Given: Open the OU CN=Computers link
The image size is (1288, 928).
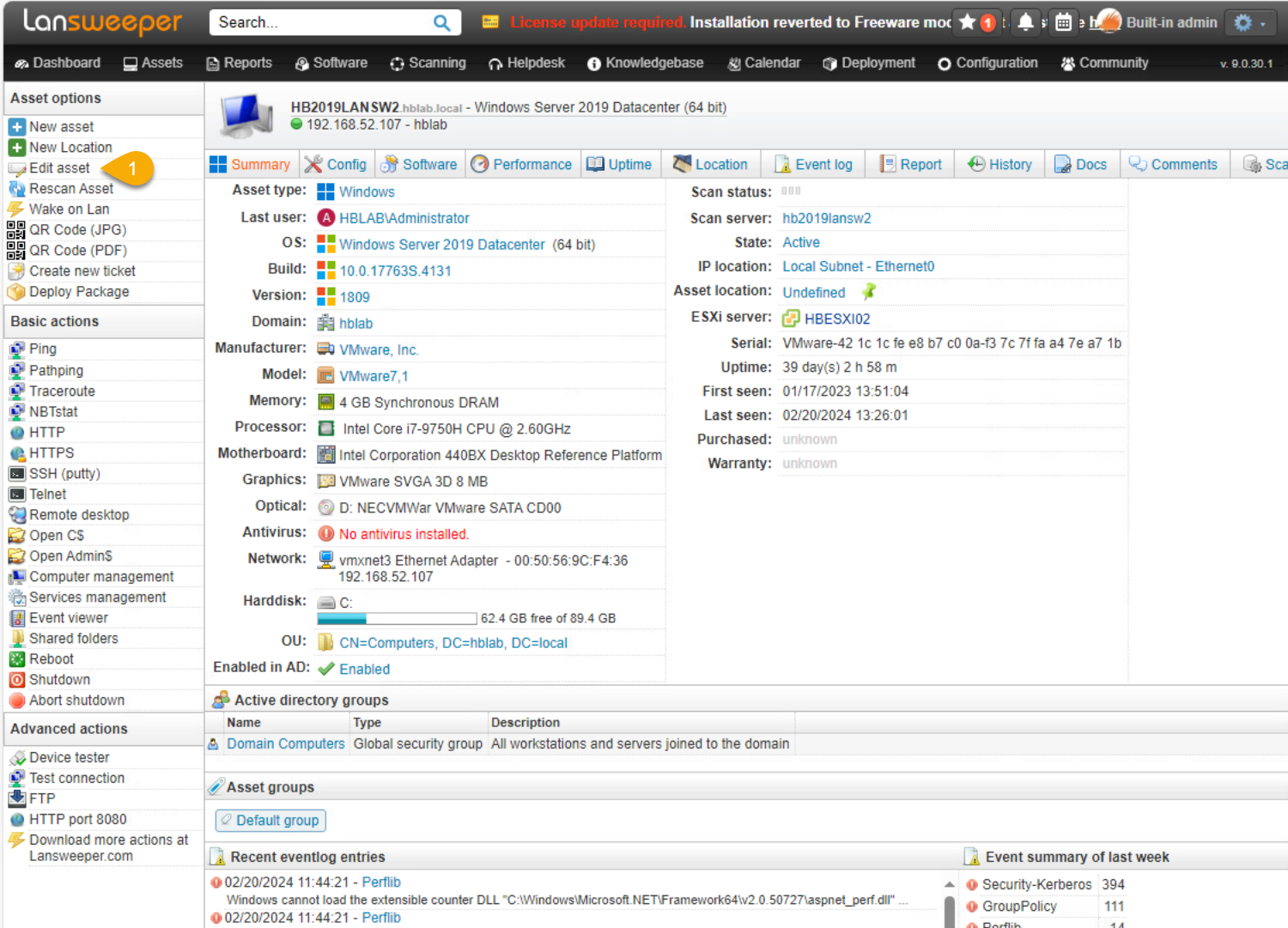Looking at the screenshot, I should (453, 643).
